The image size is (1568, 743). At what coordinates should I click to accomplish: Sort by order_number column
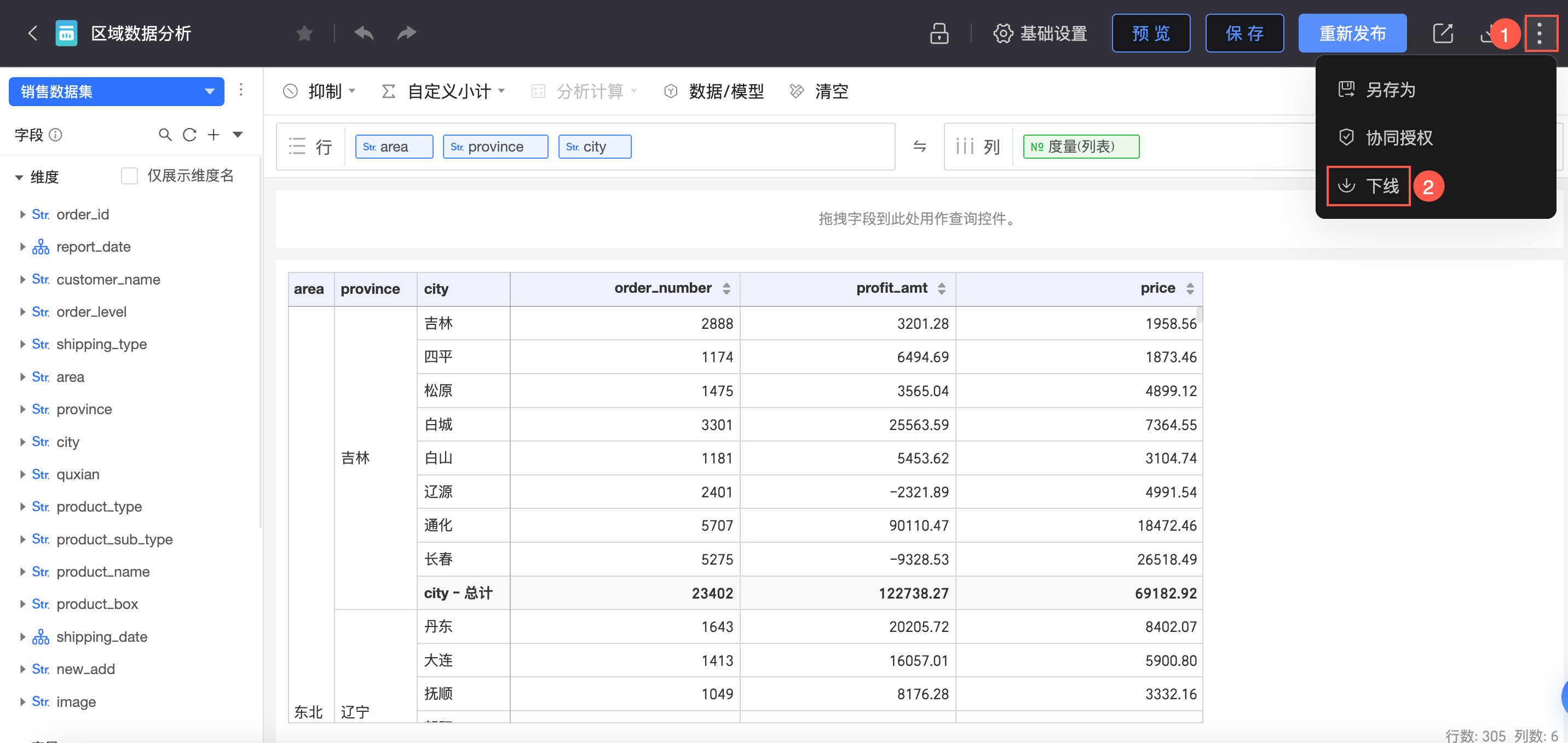coord(726,288)
